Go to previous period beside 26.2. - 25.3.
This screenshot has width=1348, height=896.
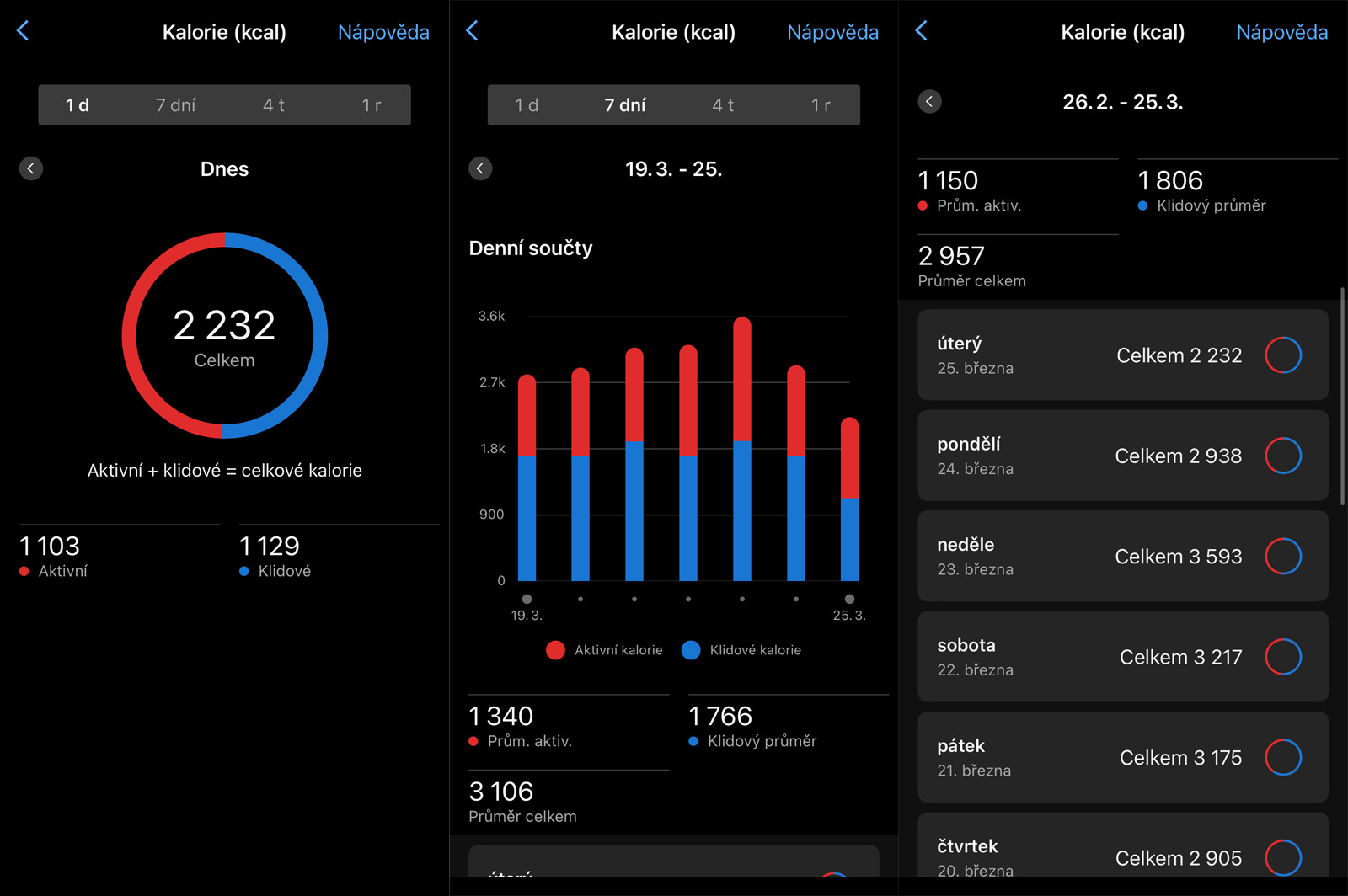click(x=929, y=102)
